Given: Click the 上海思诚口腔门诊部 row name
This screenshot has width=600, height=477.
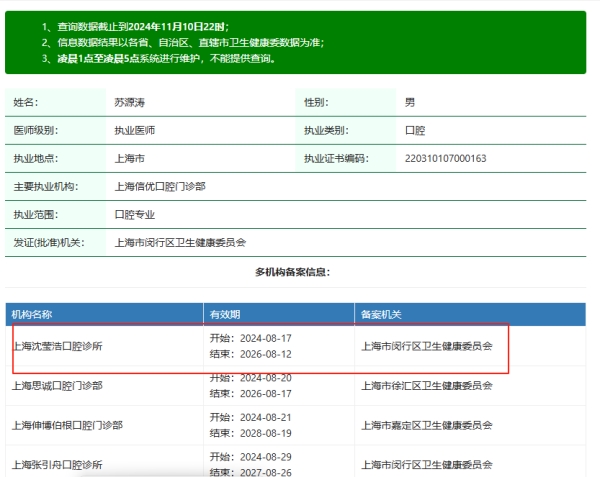Looking at the screenshot, I should click(57, 386).
